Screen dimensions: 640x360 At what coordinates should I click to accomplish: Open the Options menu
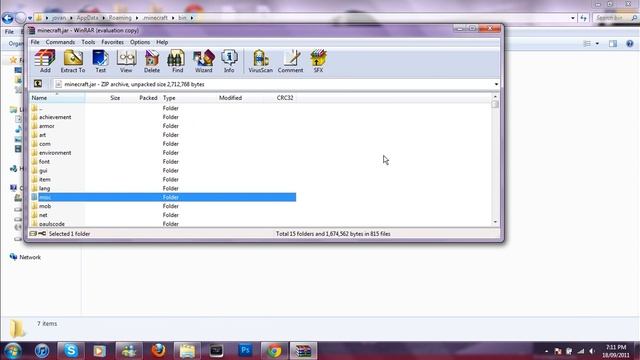tap(140, 42)
